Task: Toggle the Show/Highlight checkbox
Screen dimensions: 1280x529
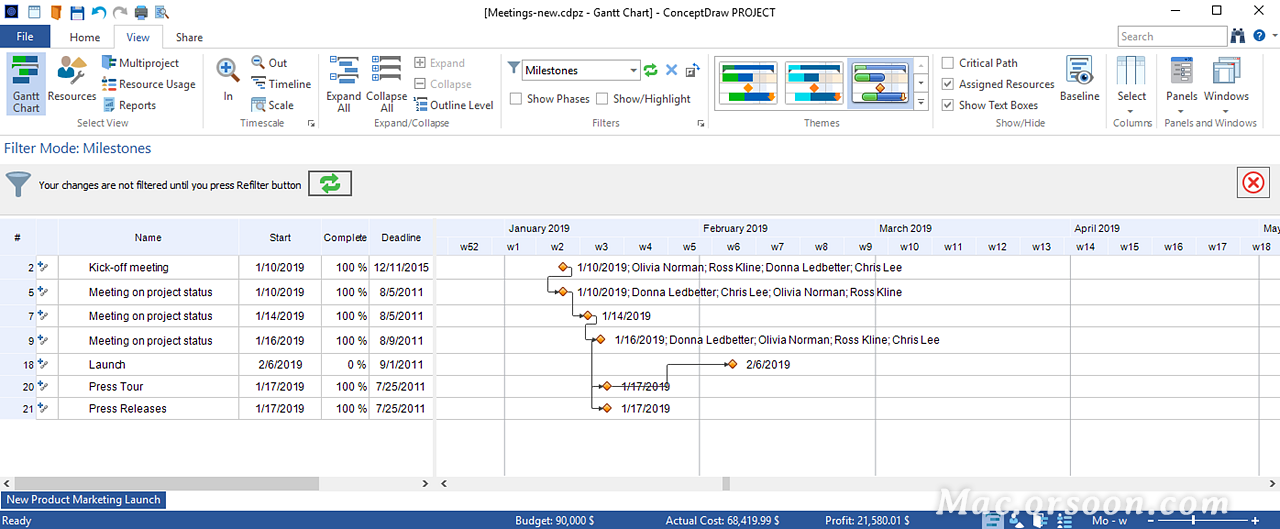Action: click(602, 99)
